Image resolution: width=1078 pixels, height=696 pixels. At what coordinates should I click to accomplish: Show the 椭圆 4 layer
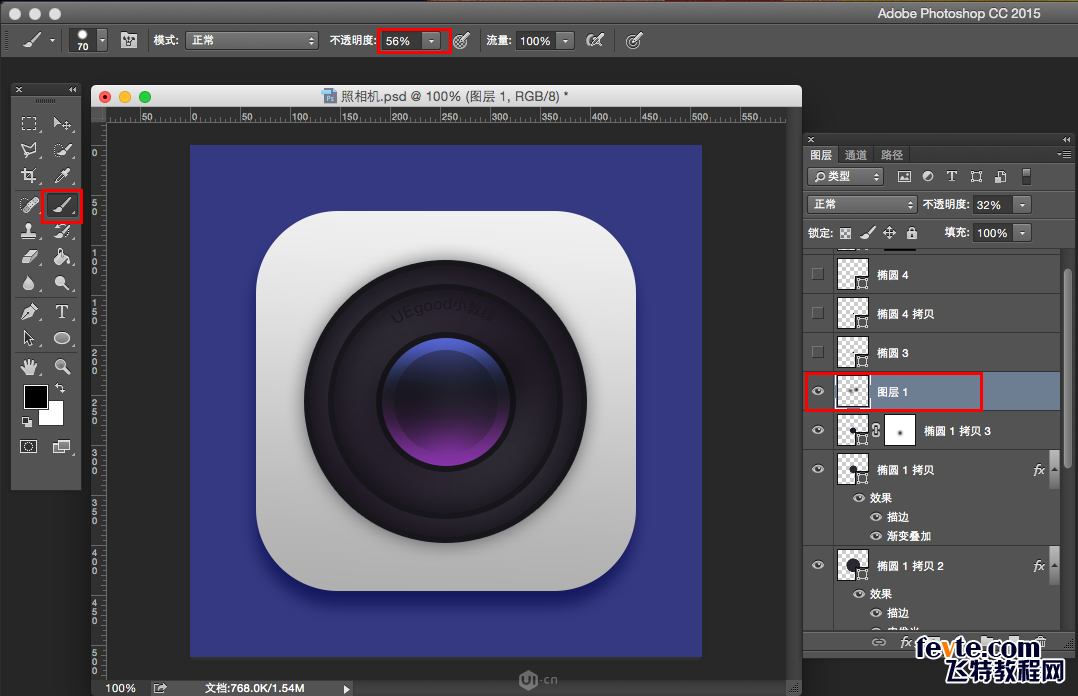click(x=817, y=274)
